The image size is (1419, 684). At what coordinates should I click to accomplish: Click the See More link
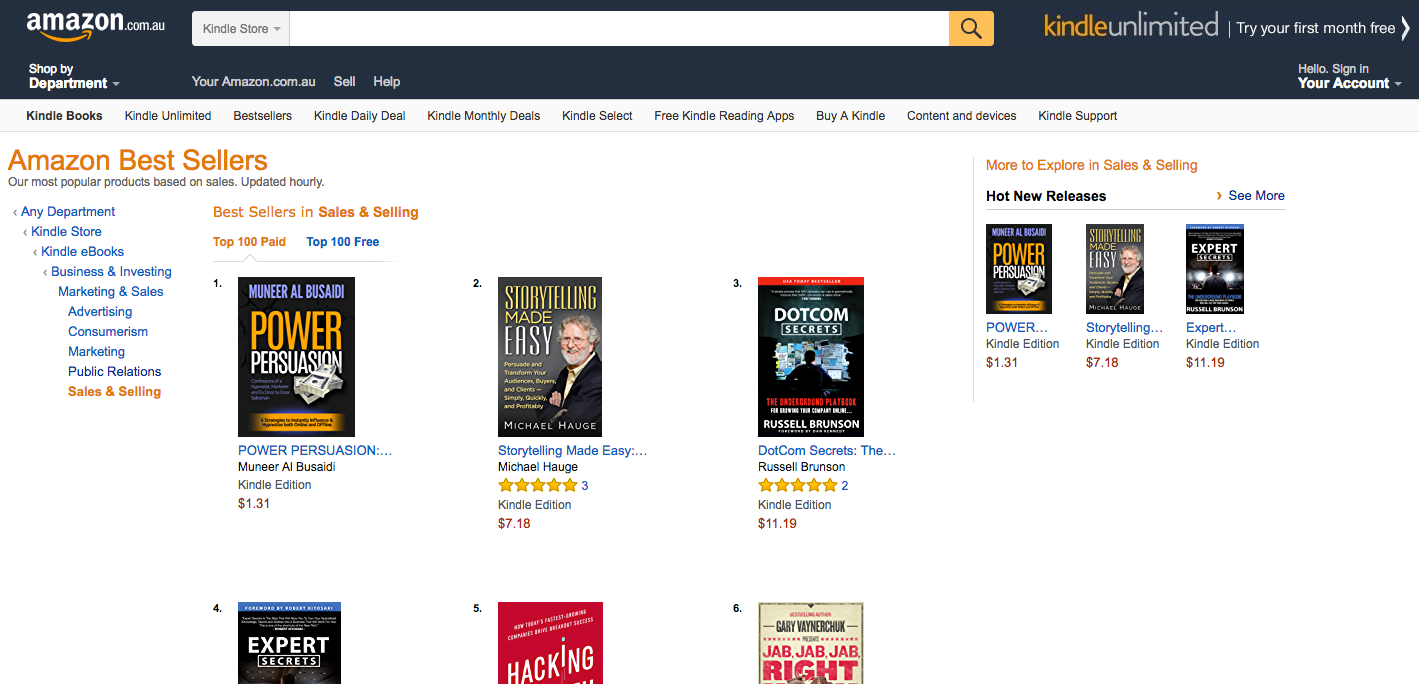pyautogui.click(x=1256, y=196)
